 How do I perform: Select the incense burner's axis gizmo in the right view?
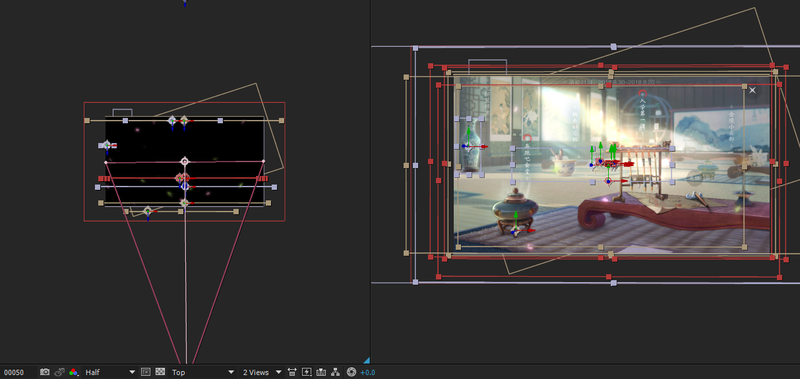[516, 230]
